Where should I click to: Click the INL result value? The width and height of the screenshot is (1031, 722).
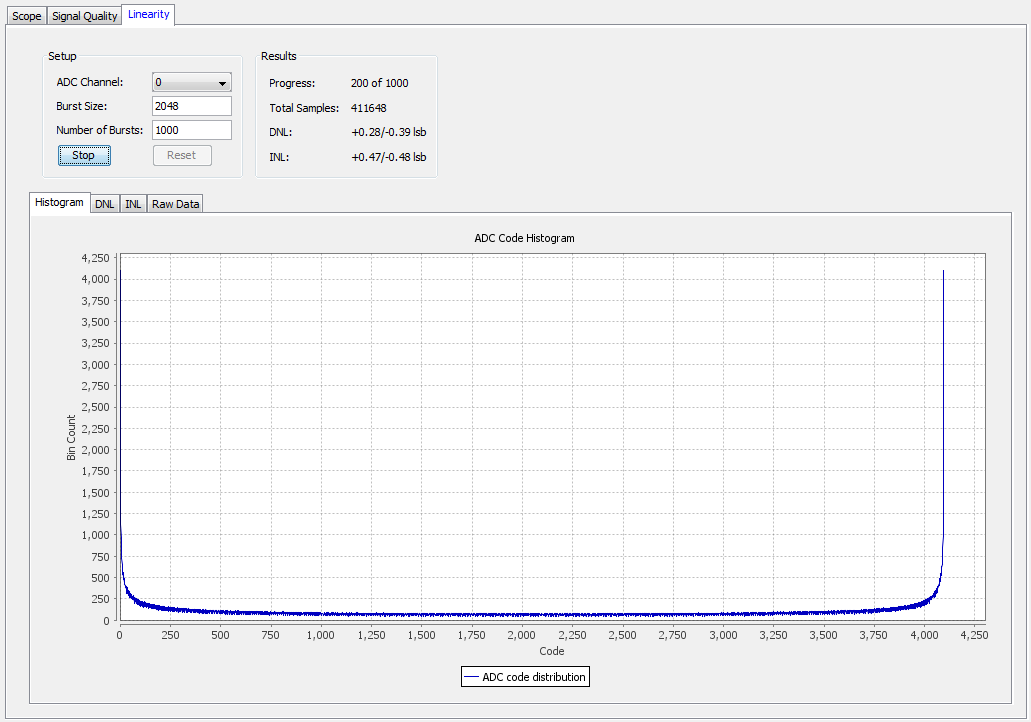point(388,157)
